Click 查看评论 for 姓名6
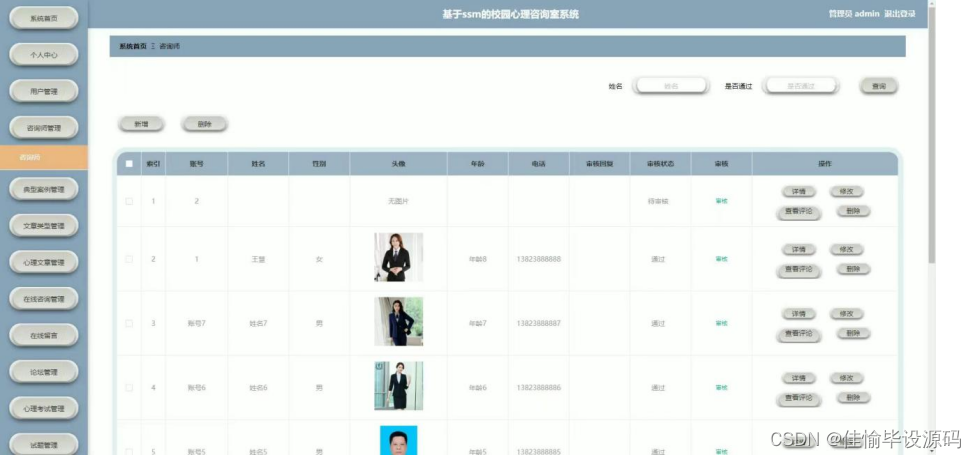This screenshot has height=458, width=976. tap(799, 398)
